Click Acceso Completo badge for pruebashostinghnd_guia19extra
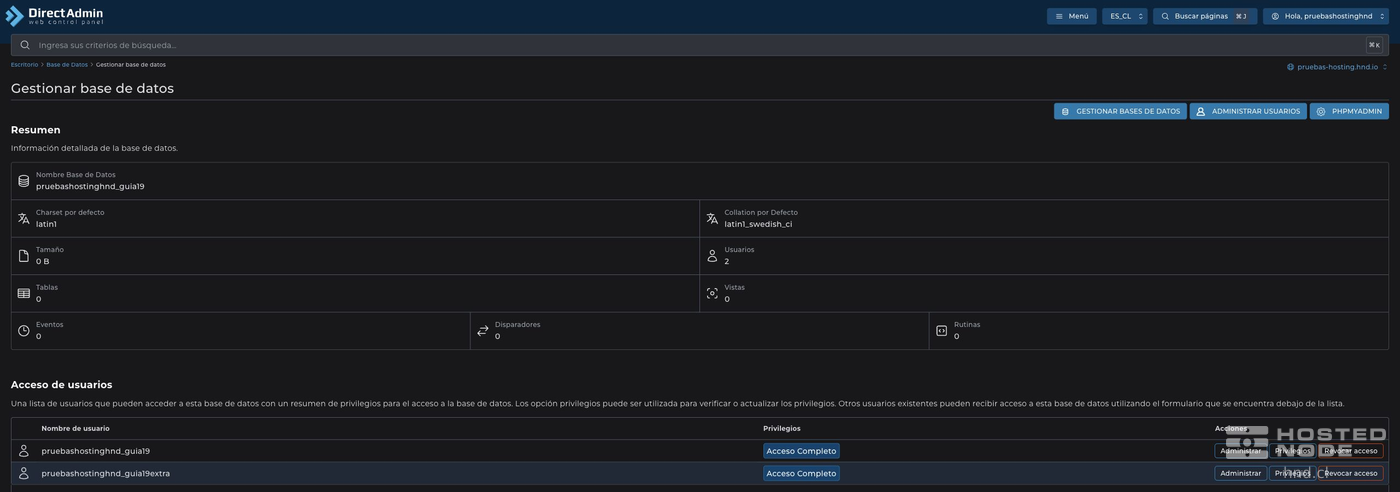The height and width of the screenshot is (492, 1400). (x=801, y=473)
